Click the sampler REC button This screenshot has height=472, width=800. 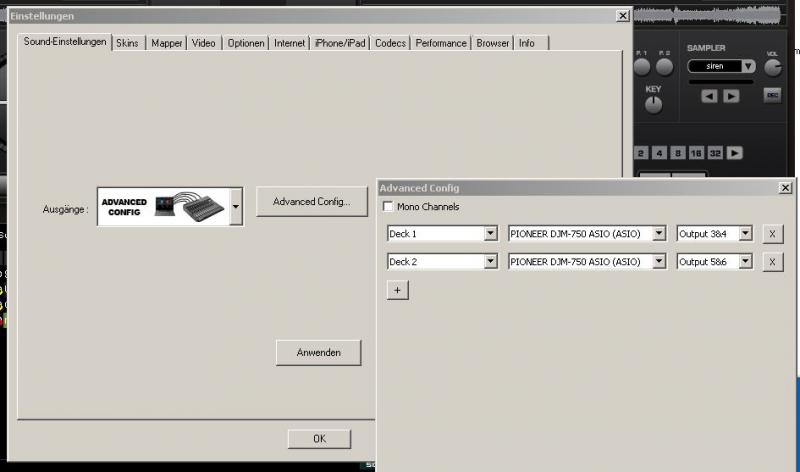tap(772, 95)
